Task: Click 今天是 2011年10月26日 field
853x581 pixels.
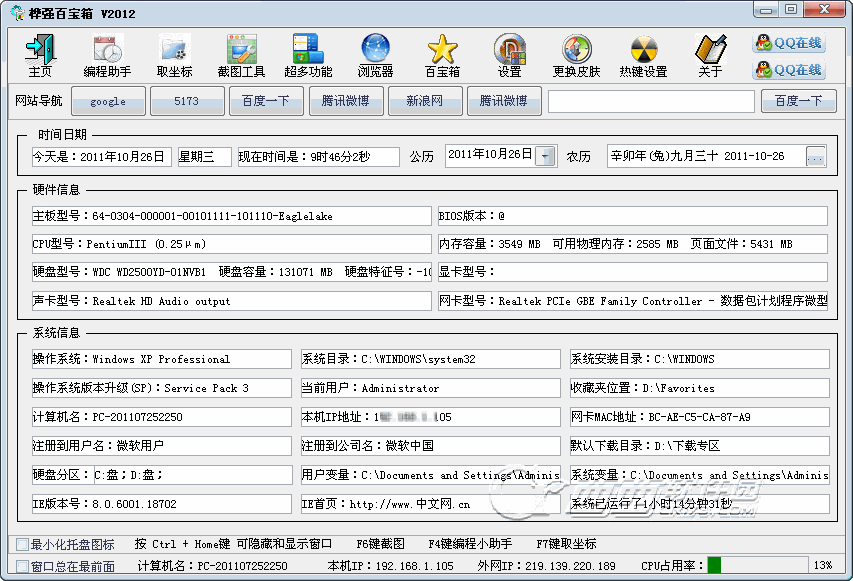Action: pyautogui.click(x=102, y=157)
